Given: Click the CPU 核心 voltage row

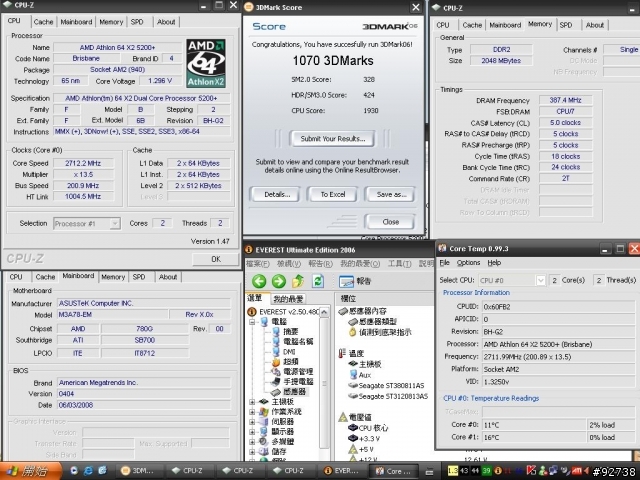Looking at the screenshot, I should point(369,428).
